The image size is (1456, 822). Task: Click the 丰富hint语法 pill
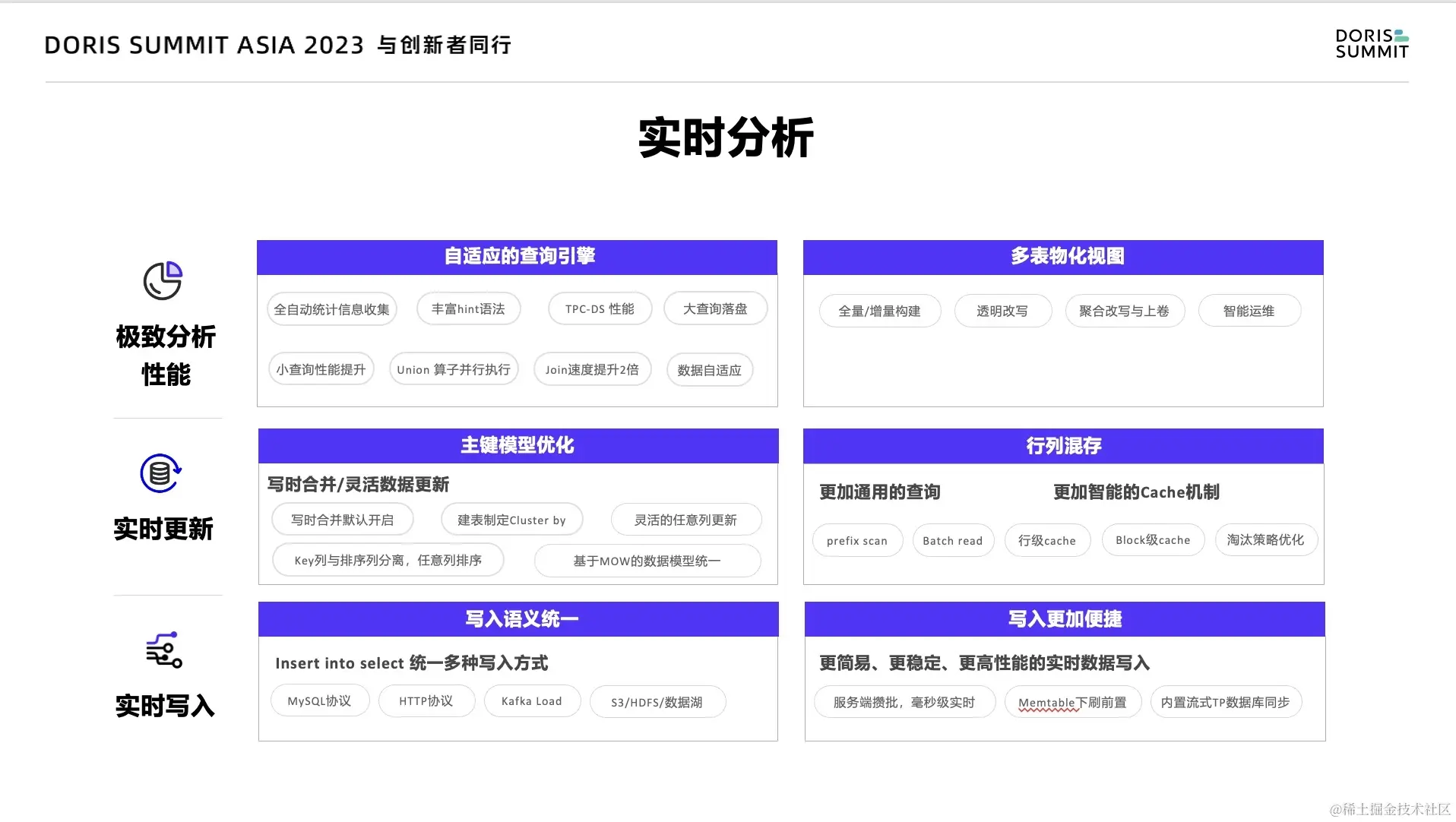click(469, 308)
